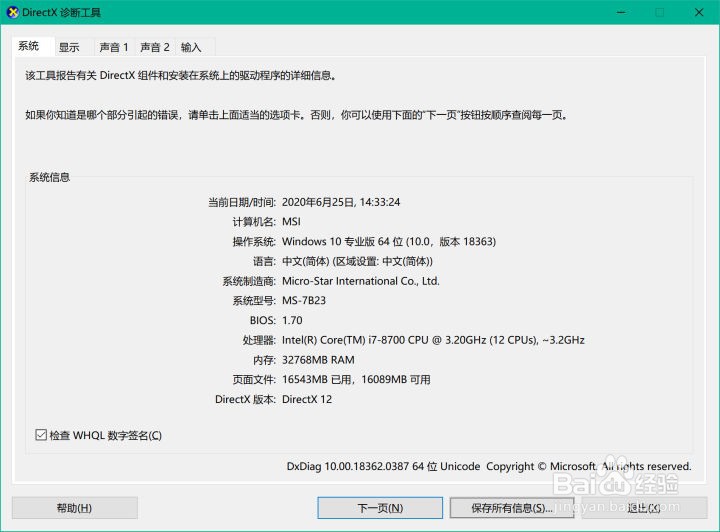Open the 声音 2 tab
Screen dimensions: 720x532
[x=155, y=47]
